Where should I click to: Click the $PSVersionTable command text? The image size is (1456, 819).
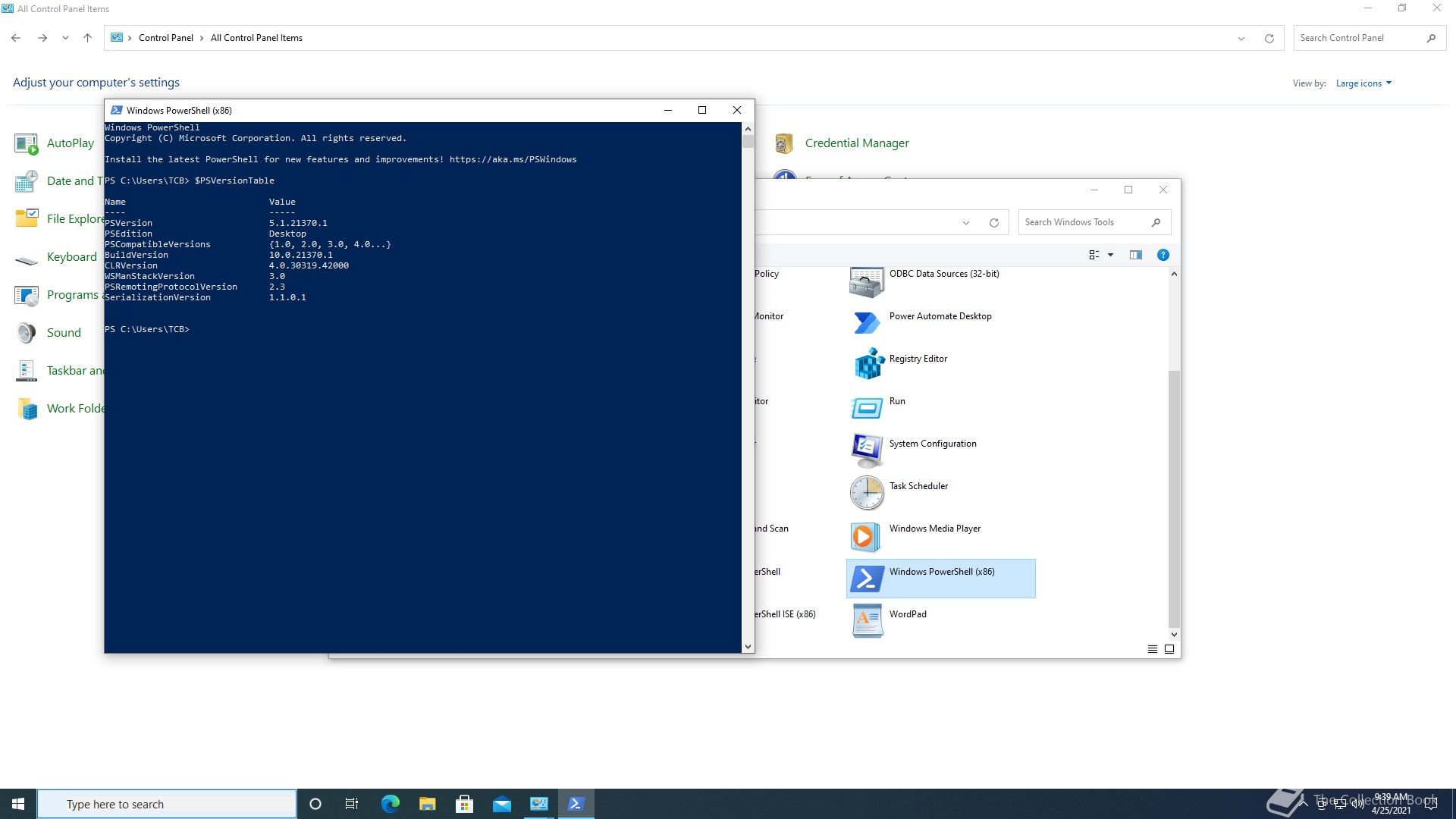234,180
